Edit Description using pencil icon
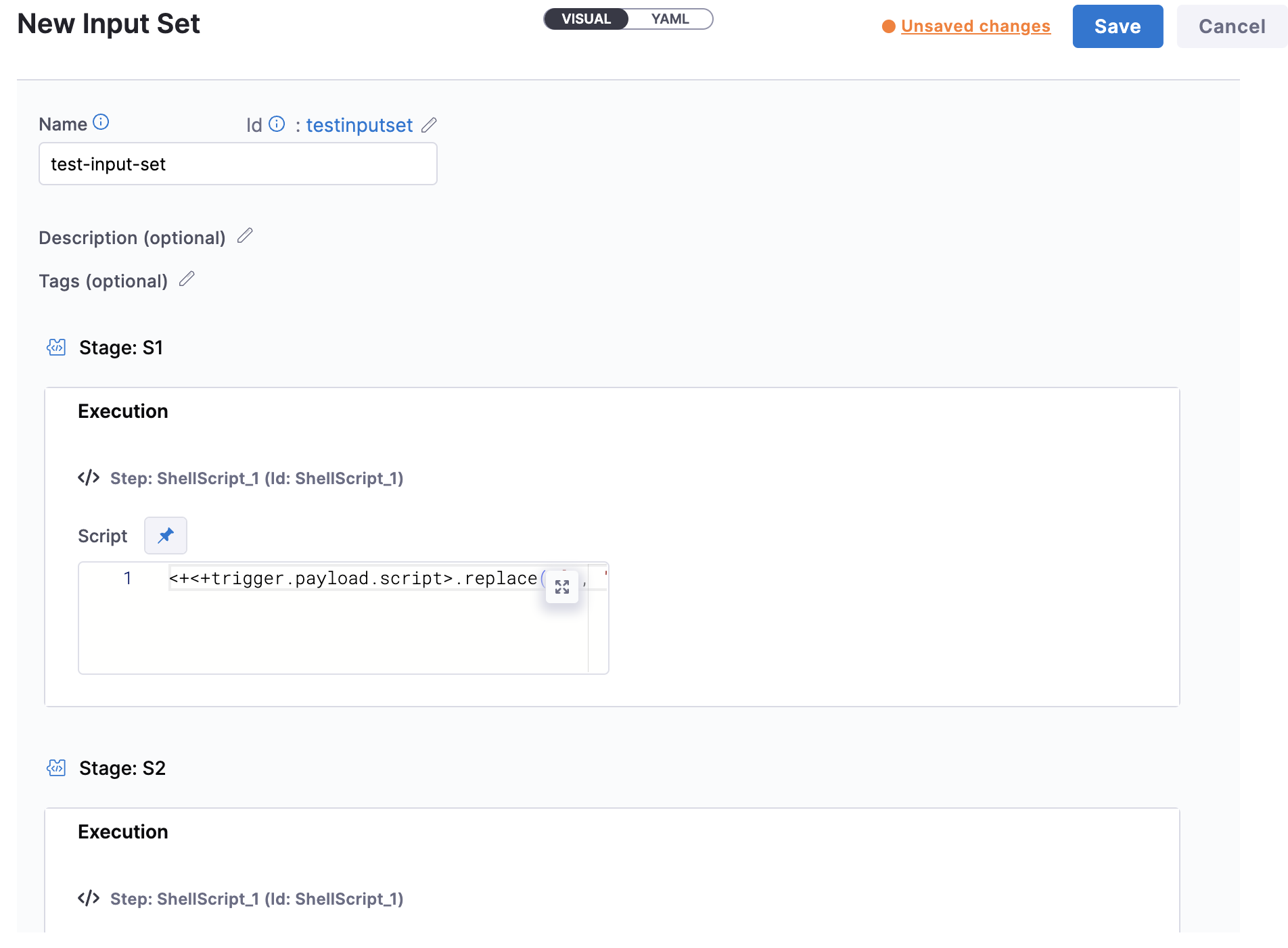 point(245,235)
